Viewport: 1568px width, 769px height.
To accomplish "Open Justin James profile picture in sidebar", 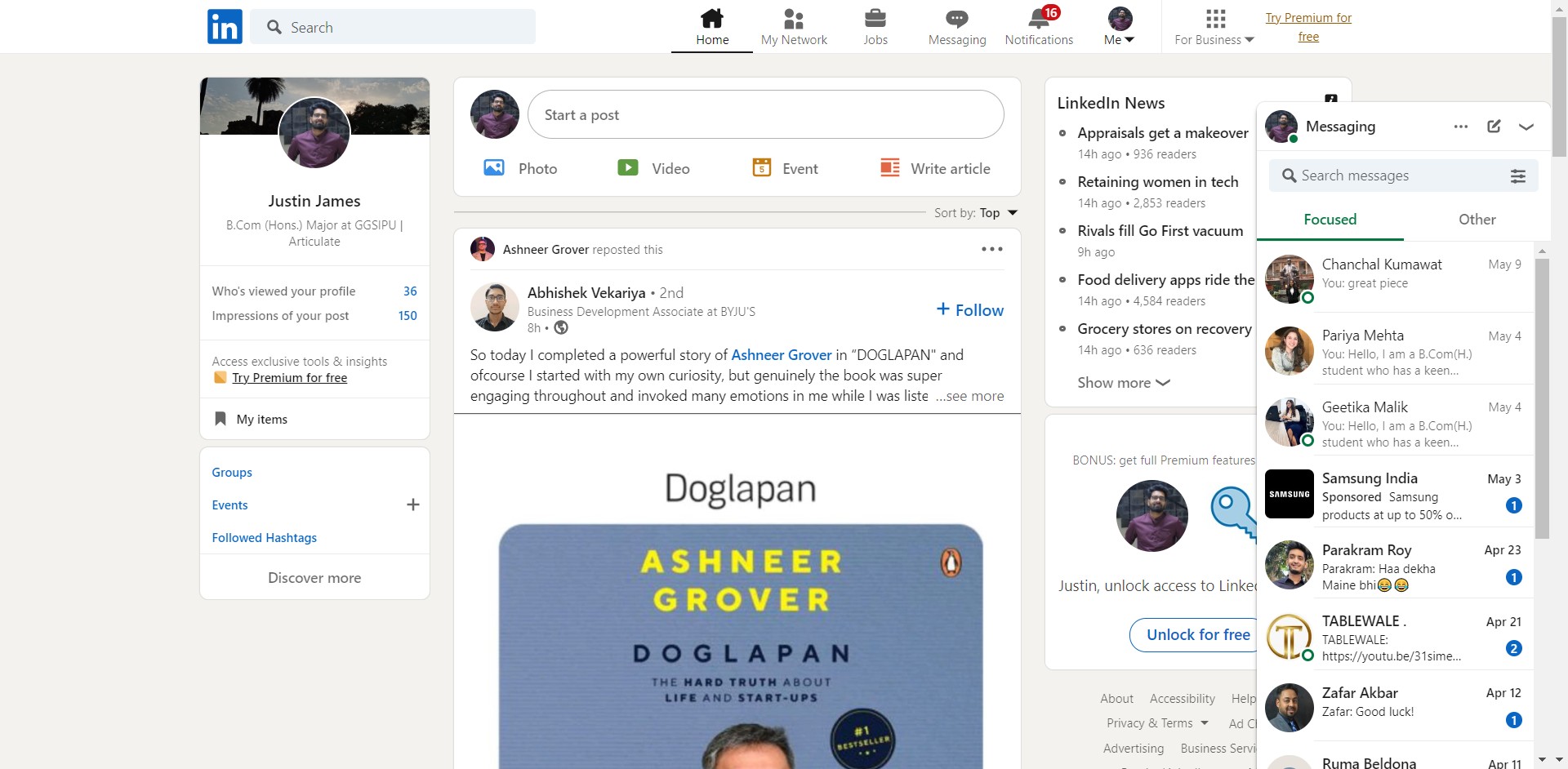I will 314,133.
